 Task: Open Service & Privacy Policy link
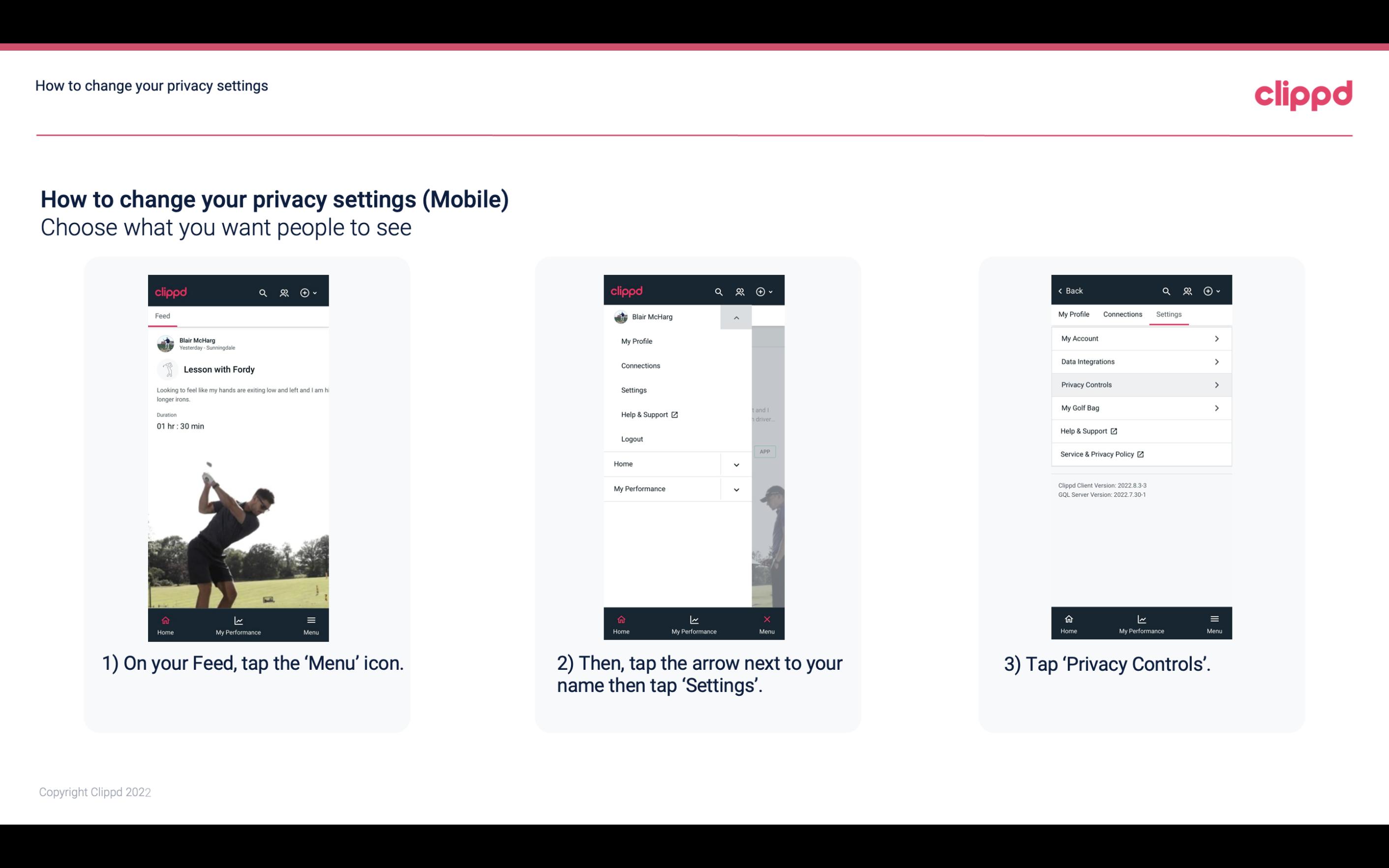pos(1102,454)
